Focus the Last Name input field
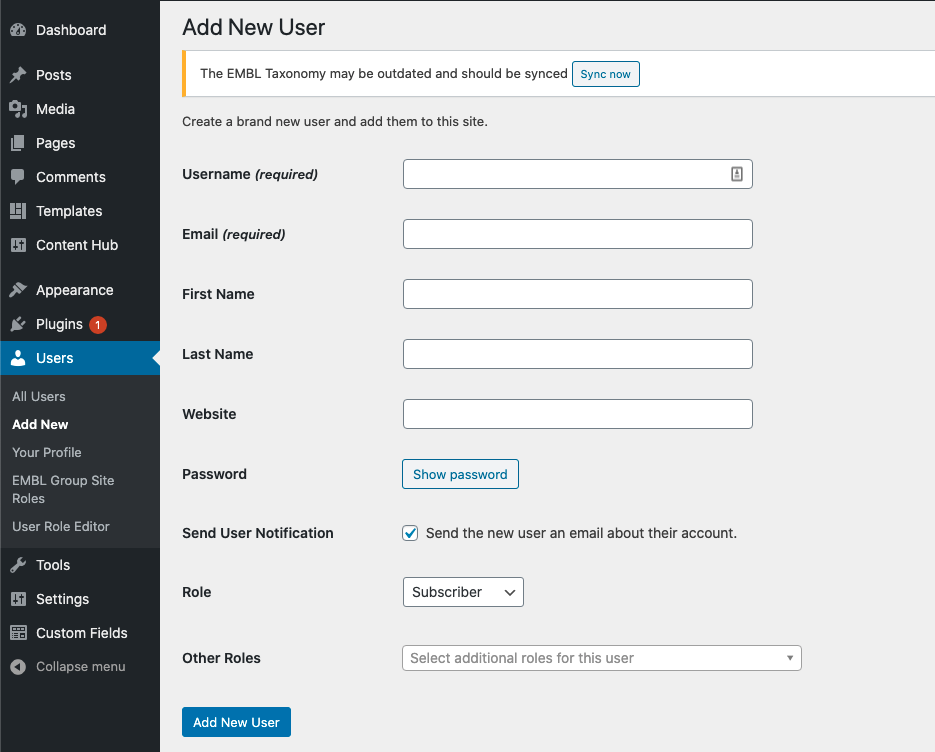Screen dimensions: 935x752 pyautogui.click(x=577, y=354)
